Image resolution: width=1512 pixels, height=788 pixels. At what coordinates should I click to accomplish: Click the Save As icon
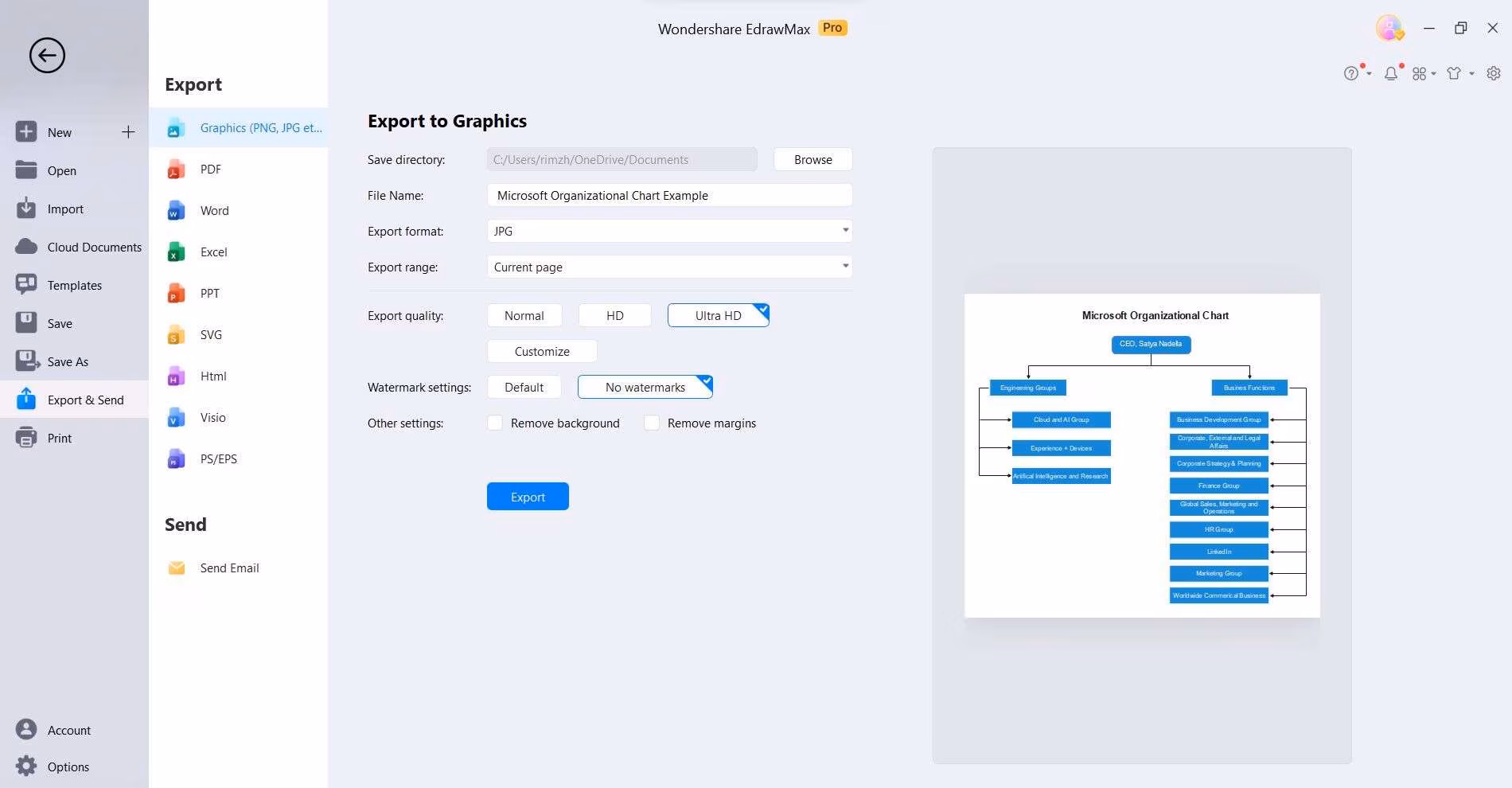tap(27, 361)
